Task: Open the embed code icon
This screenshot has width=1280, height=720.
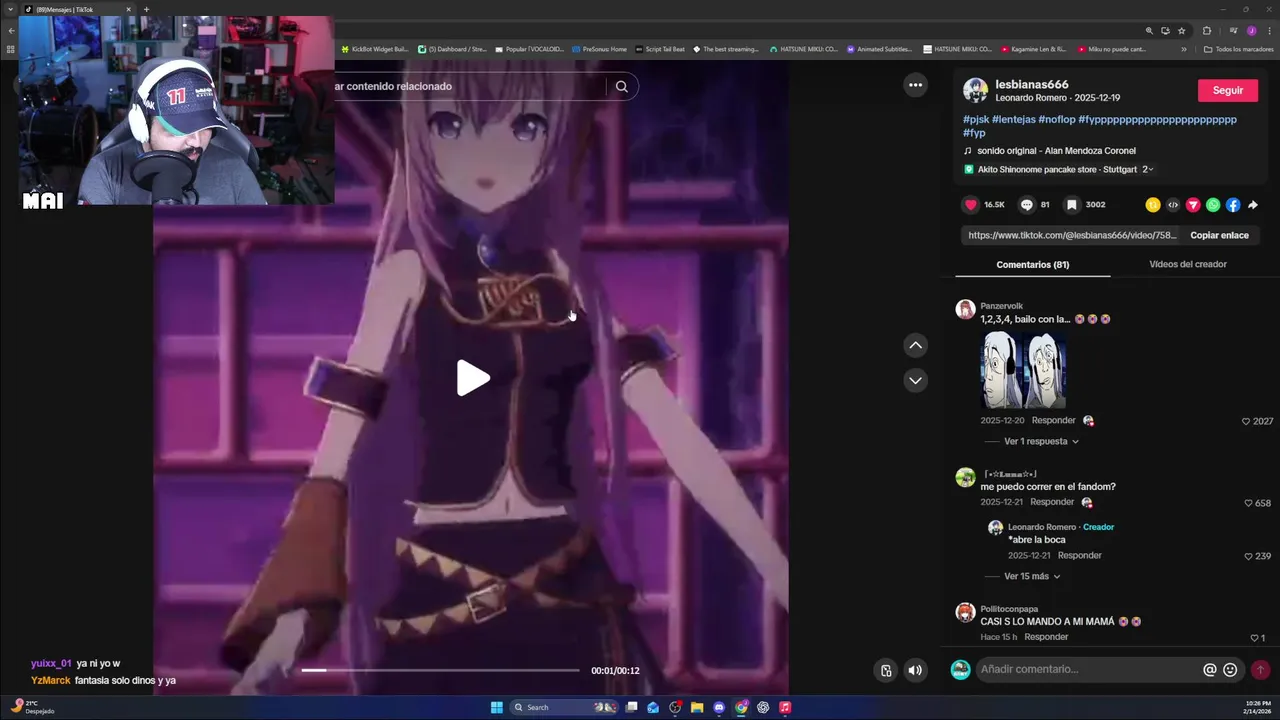Action: pos(1173,205)
